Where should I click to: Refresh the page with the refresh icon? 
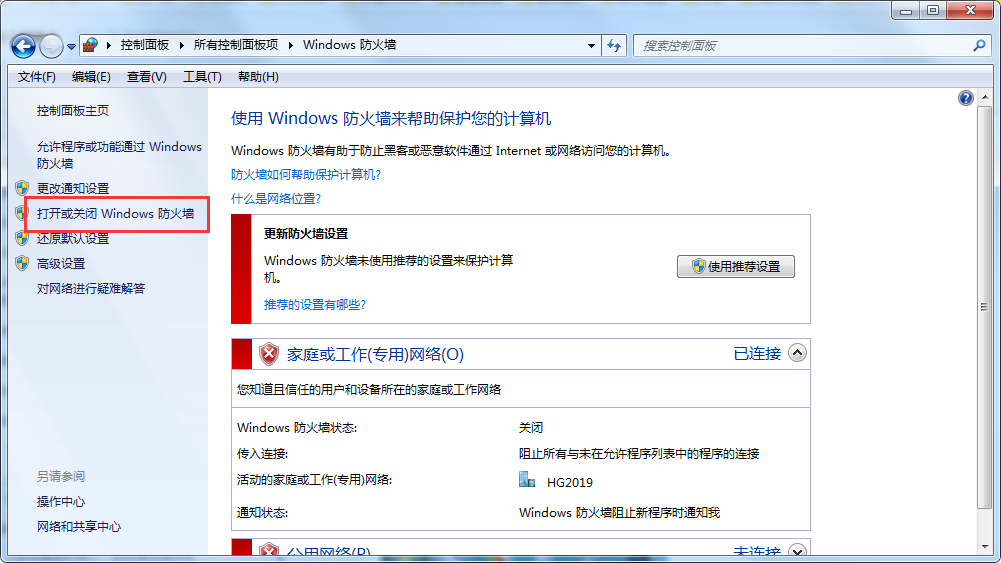point(614,45)
